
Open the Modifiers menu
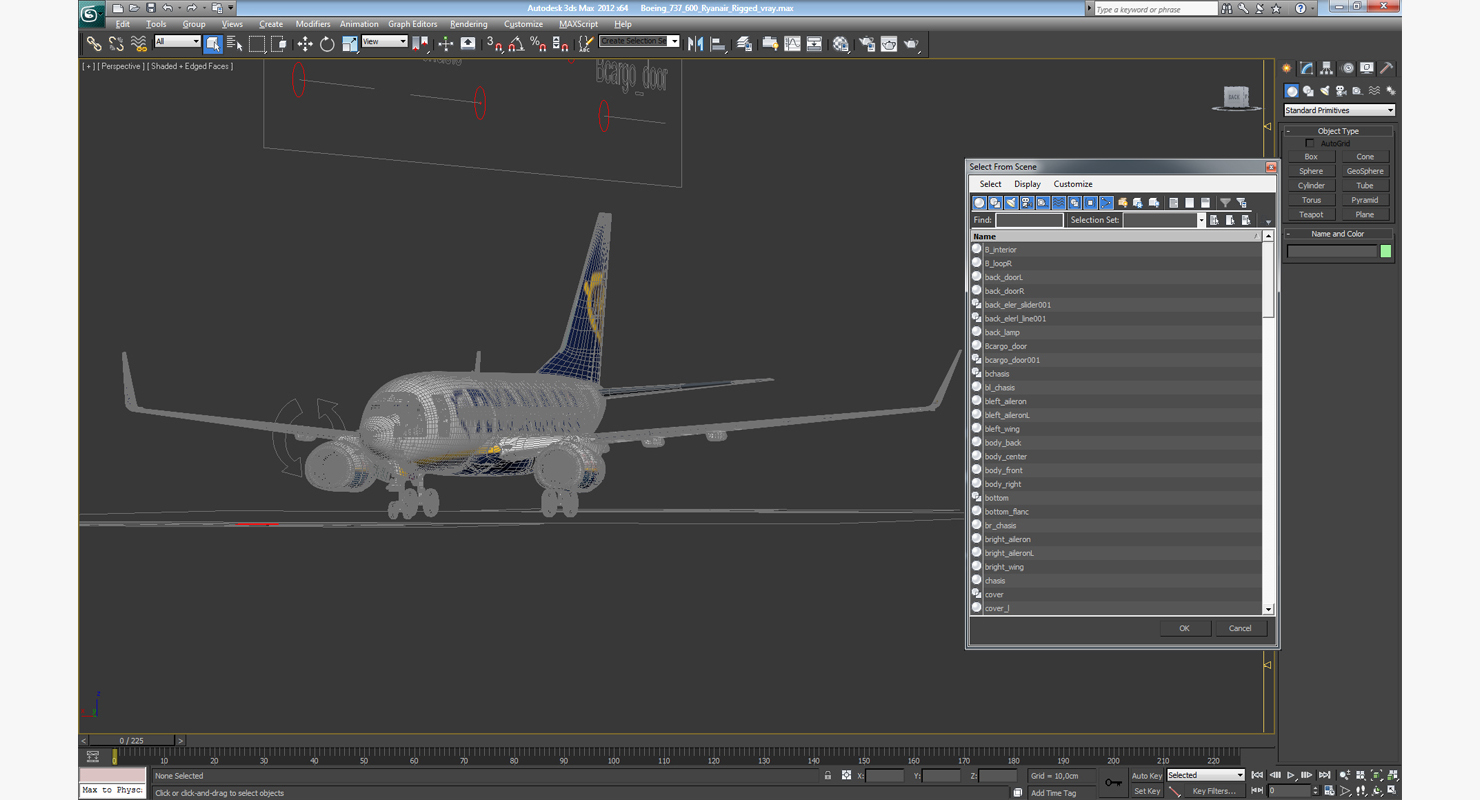point(313,24)
